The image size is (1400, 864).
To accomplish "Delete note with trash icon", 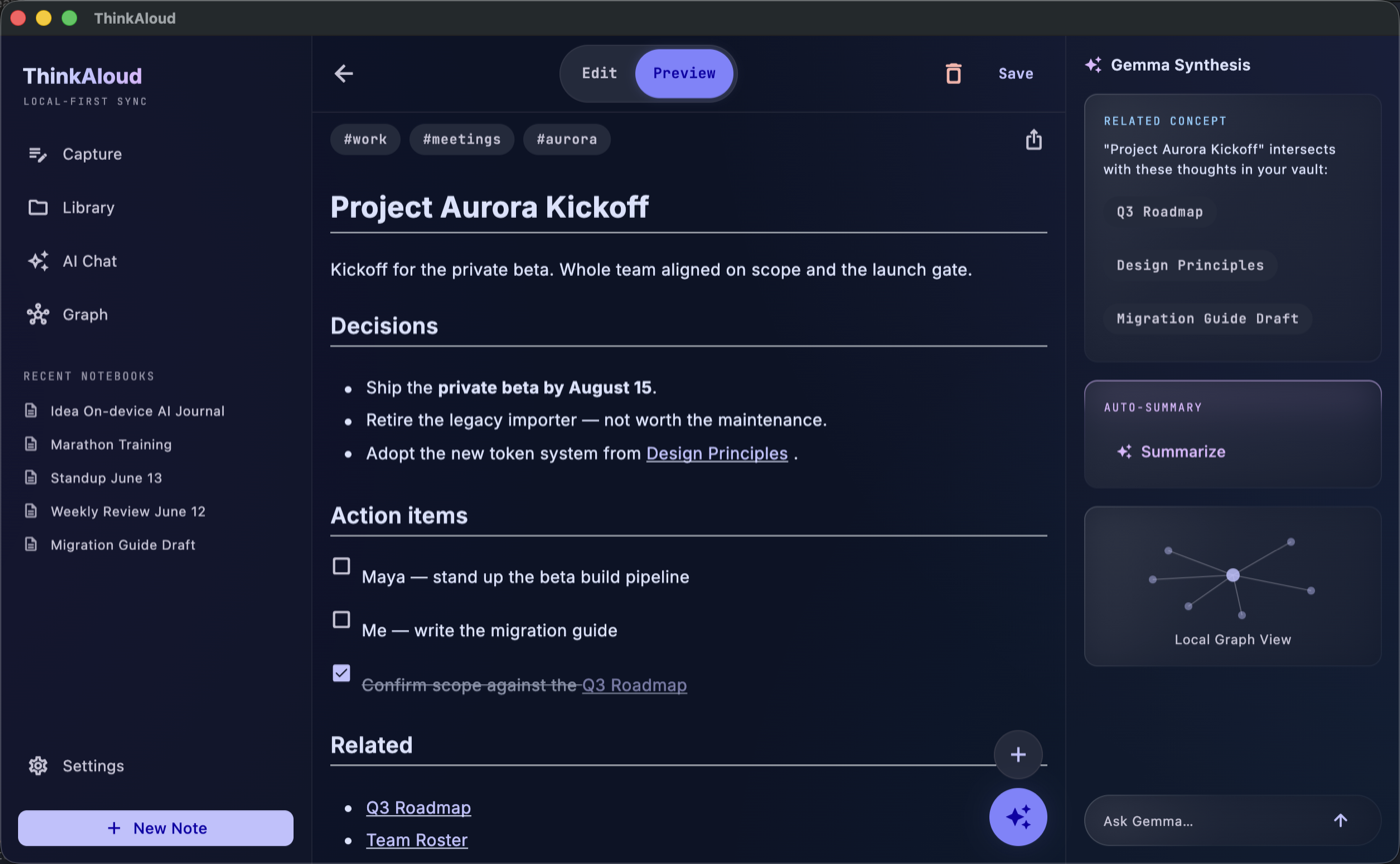I will pyautogui.click(x=953, y=73).
